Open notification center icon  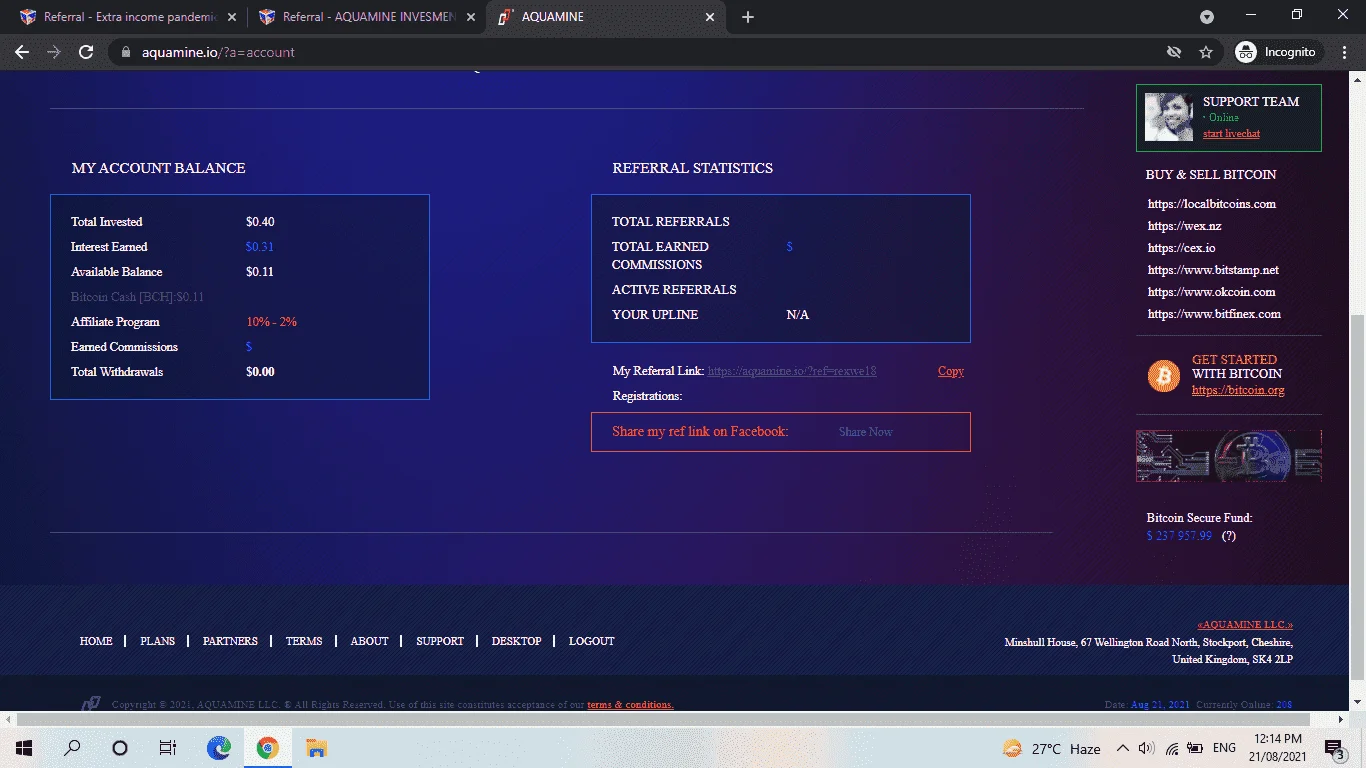1334,748
